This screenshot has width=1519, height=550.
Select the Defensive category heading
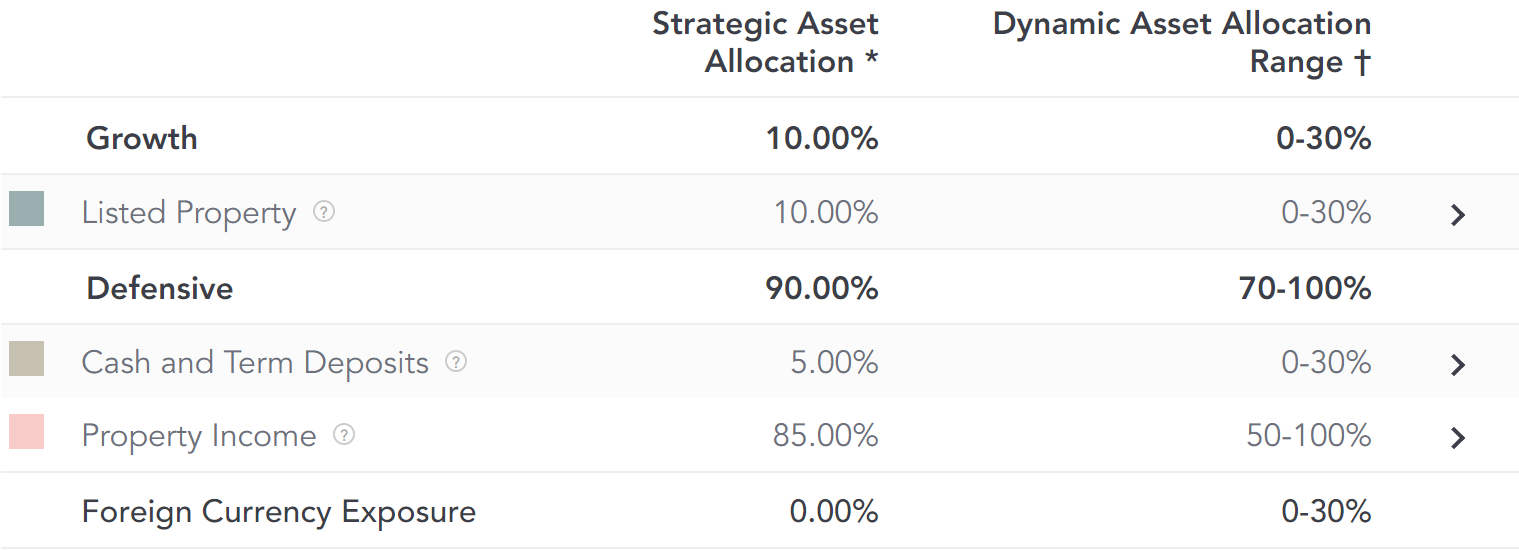pos(160,288)
